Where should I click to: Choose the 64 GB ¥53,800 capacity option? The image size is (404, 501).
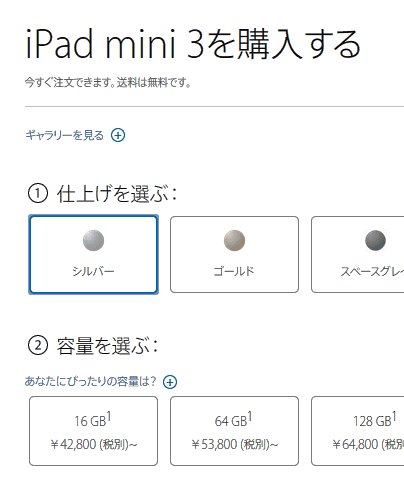234,431
